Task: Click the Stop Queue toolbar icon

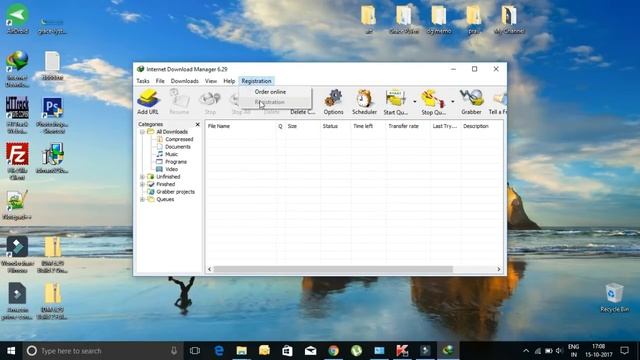Action: coord(433,102)
